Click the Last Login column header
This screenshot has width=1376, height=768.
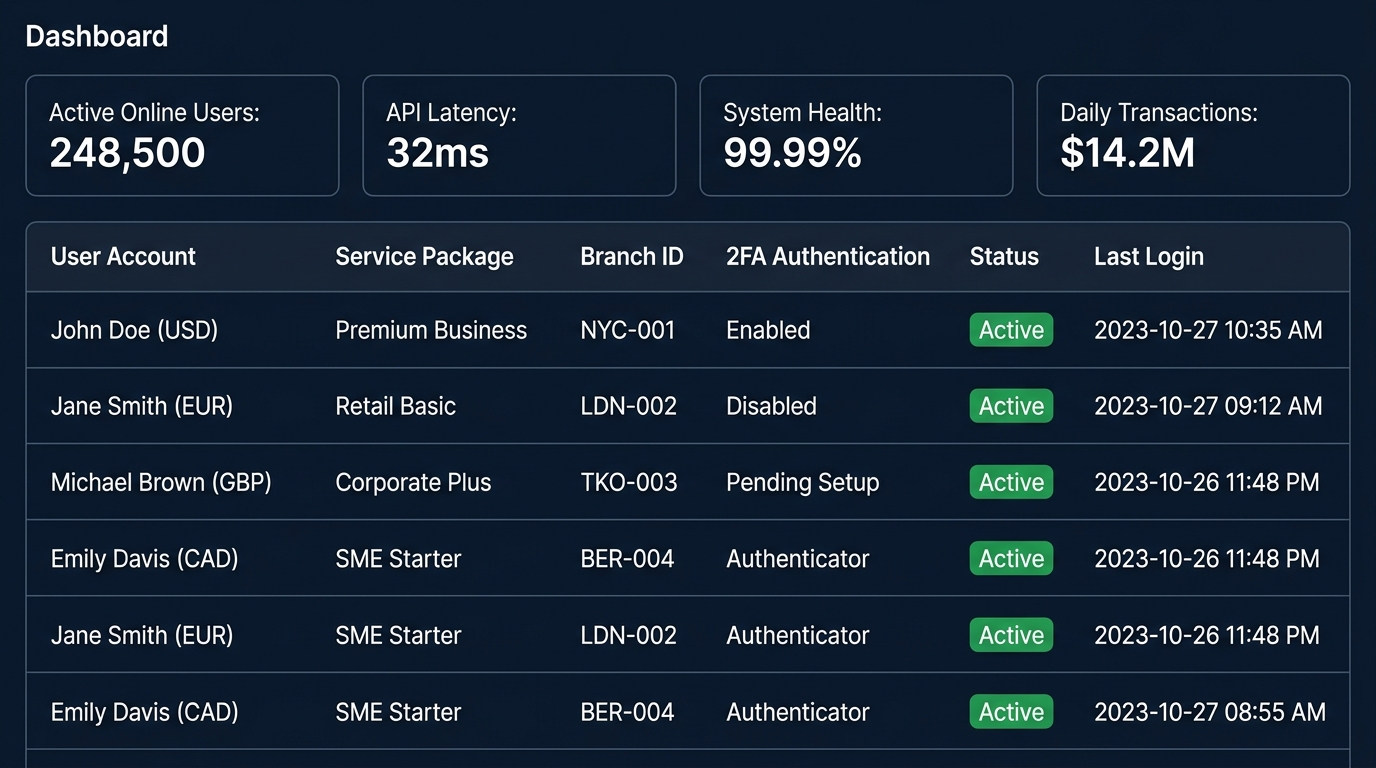tap(1148, 257)
